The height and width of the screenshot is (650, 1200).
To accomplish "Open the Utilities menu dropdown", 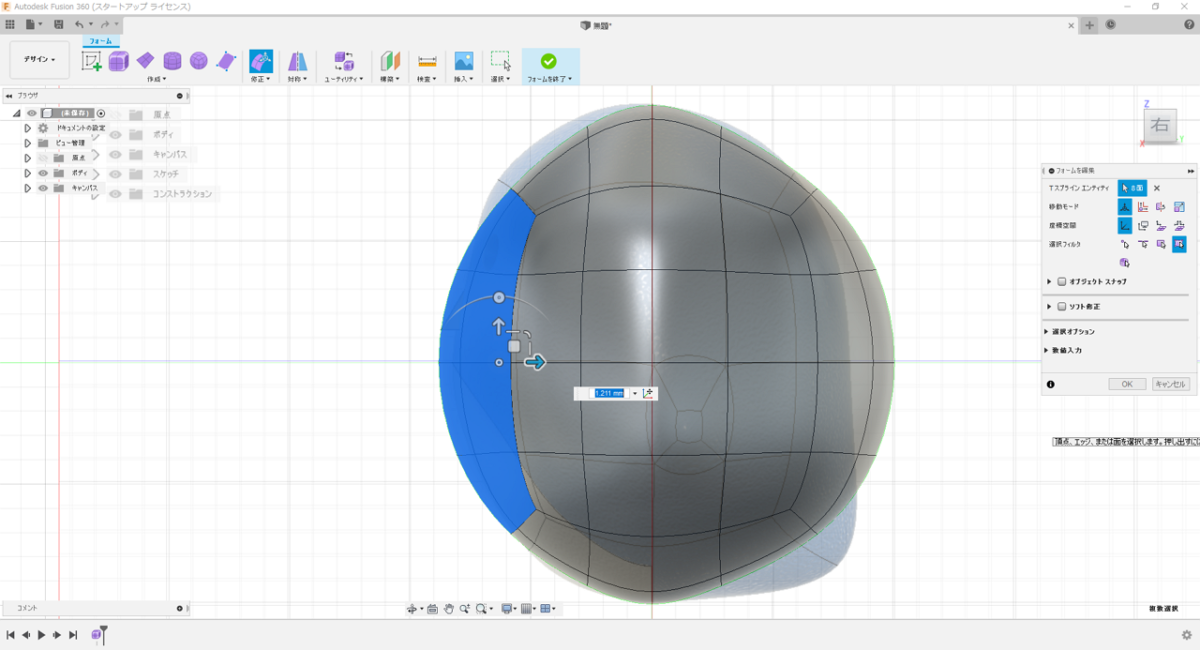I will pos(343,78).
